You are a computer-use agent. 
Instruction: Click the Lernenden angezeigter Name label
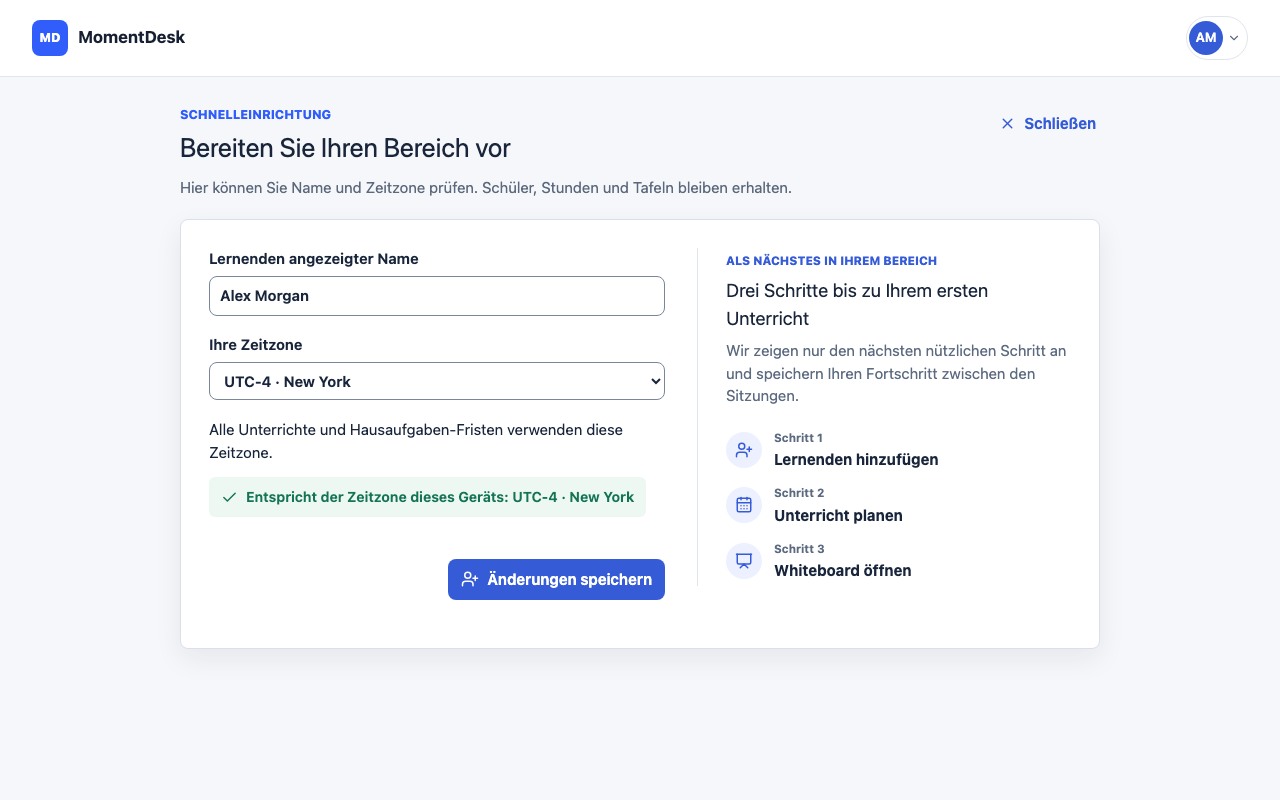tap(314, 259)
